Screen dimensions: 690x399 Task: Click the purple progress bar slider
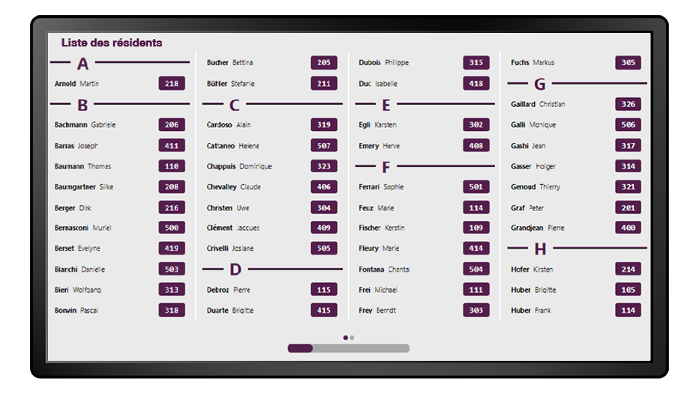pos(300,348)
